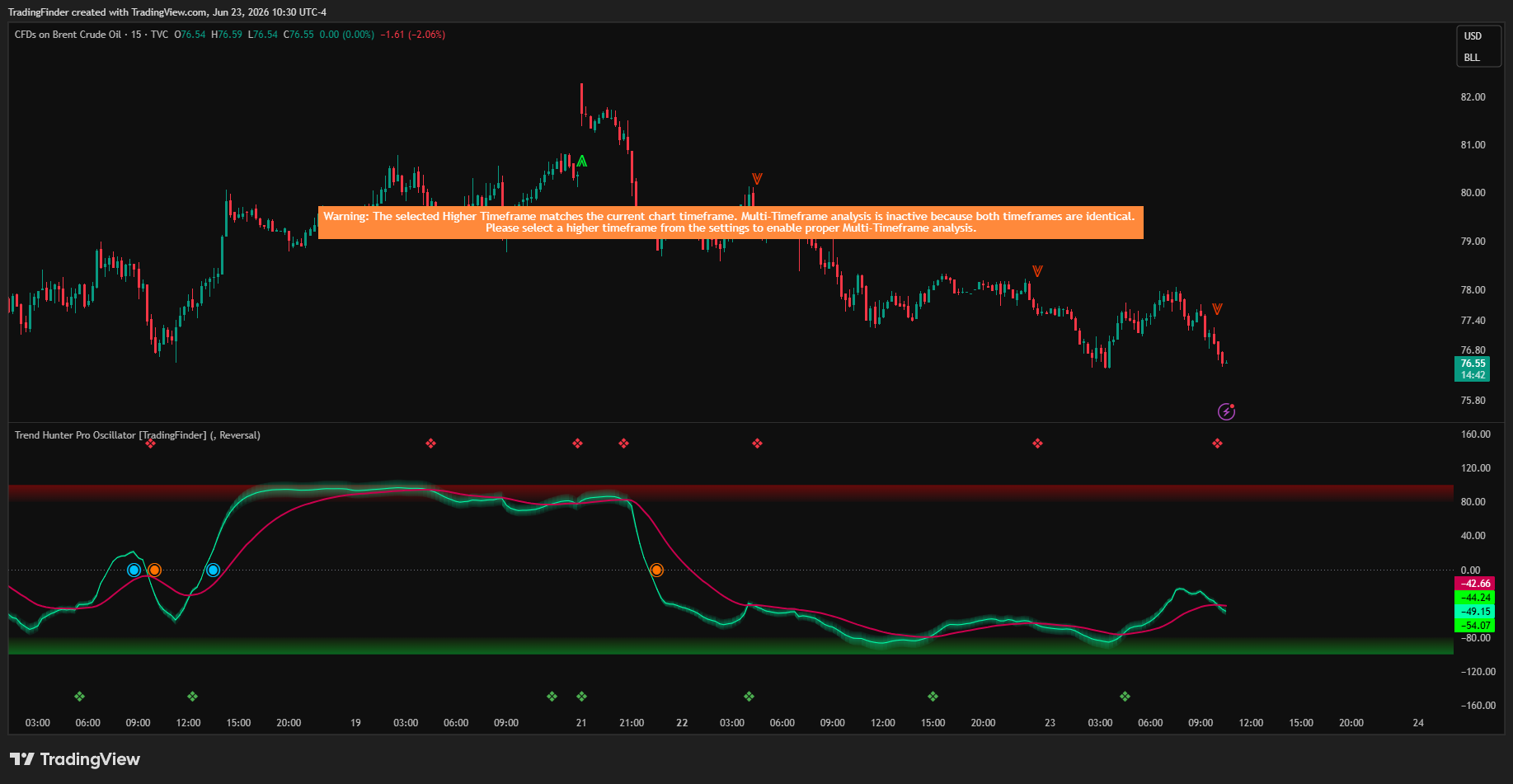Image resolution: width=1513 pixels, height=784 pixels.
Task: Click the 160.00 oscillator axis label
Action: coord(1475,434)
